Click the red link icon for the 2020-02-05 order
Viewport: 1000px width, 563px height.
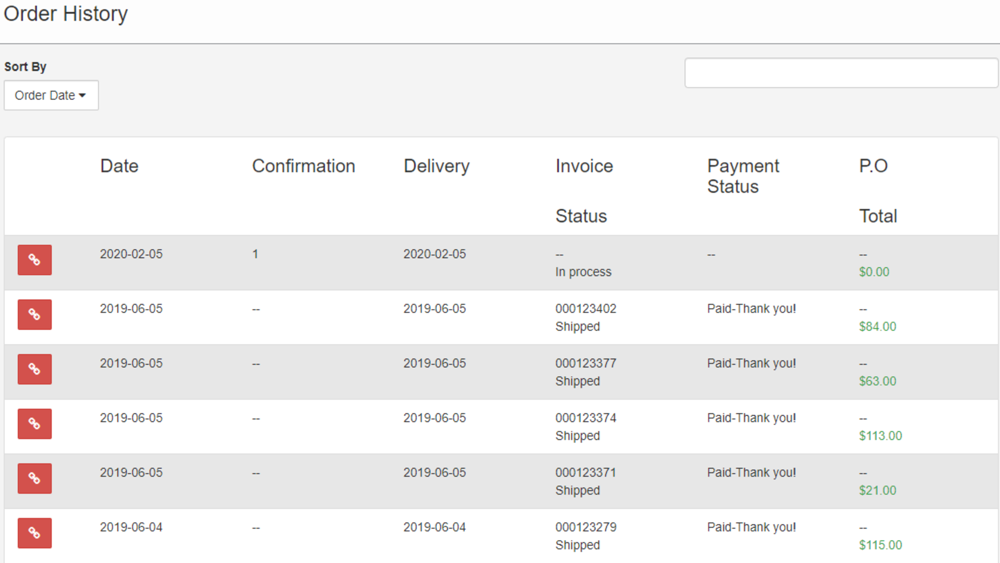[34, 260]
